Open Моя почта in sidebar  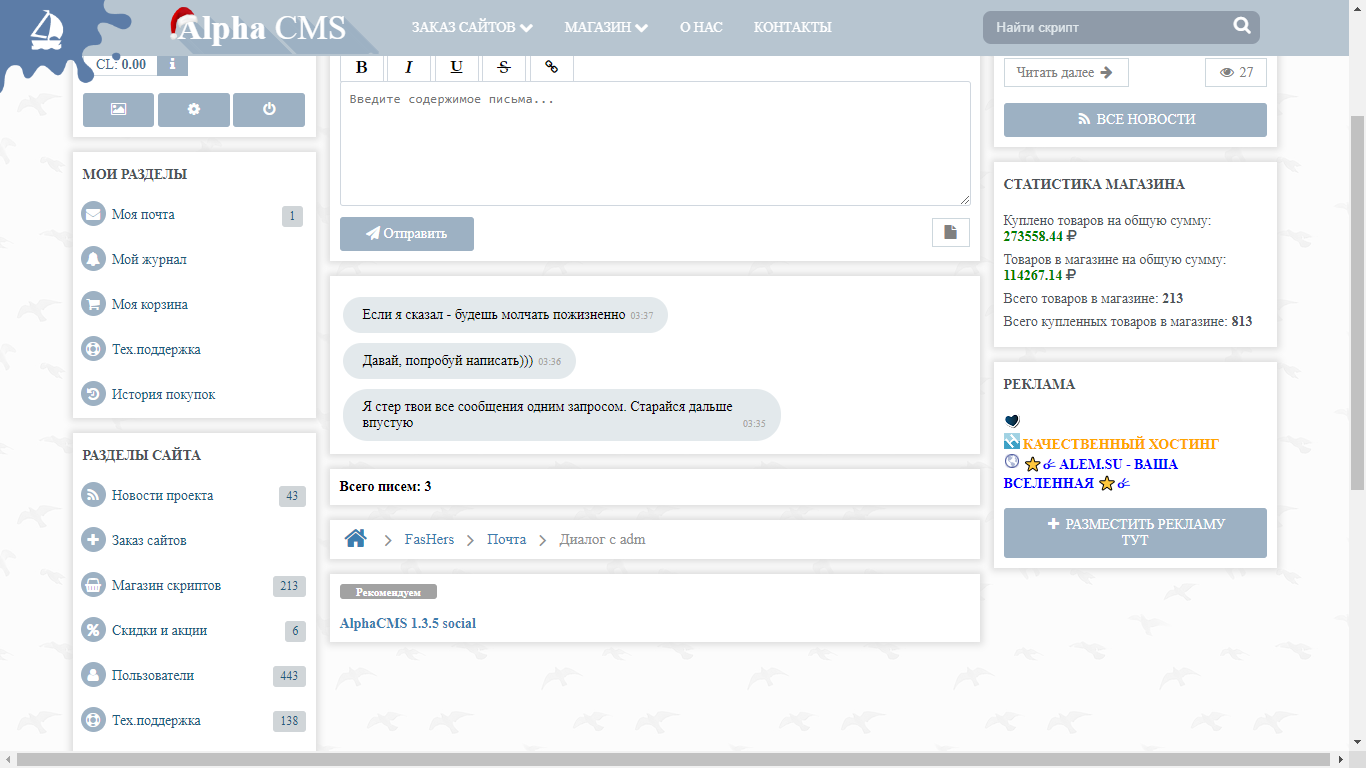point(143,215)
